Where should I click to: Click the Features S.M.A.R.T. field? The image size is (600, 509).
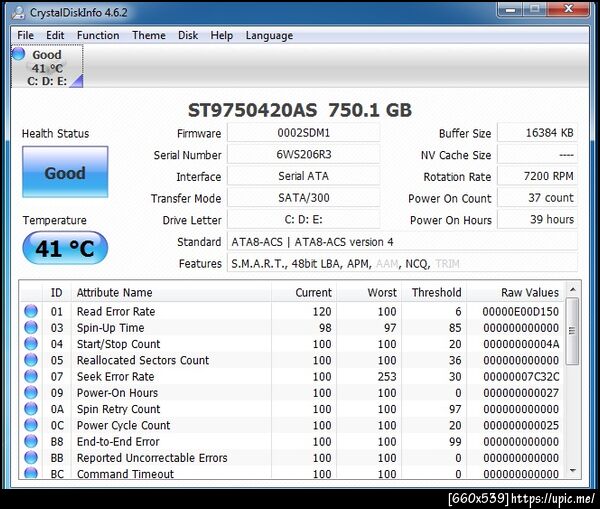point(402,264)
